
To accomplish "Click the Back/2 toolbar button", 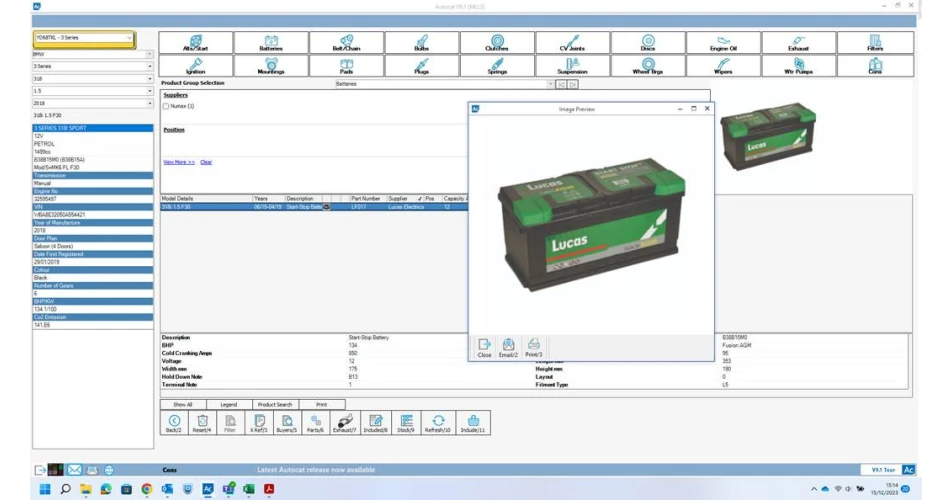I will pos(174,423).
